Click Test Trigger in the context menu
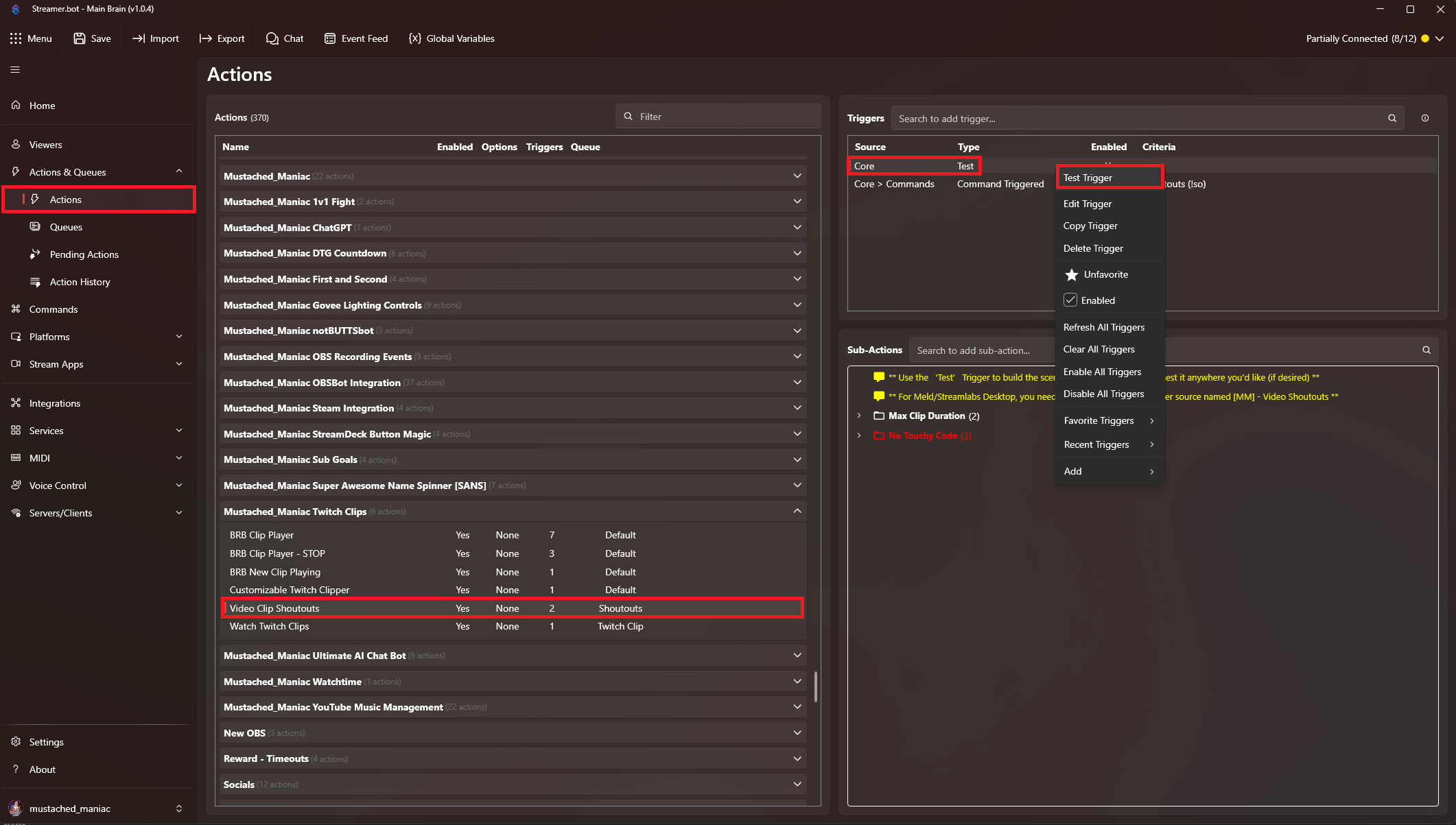Viewport: 1456px width, 825px height. tap(1087, 177)
